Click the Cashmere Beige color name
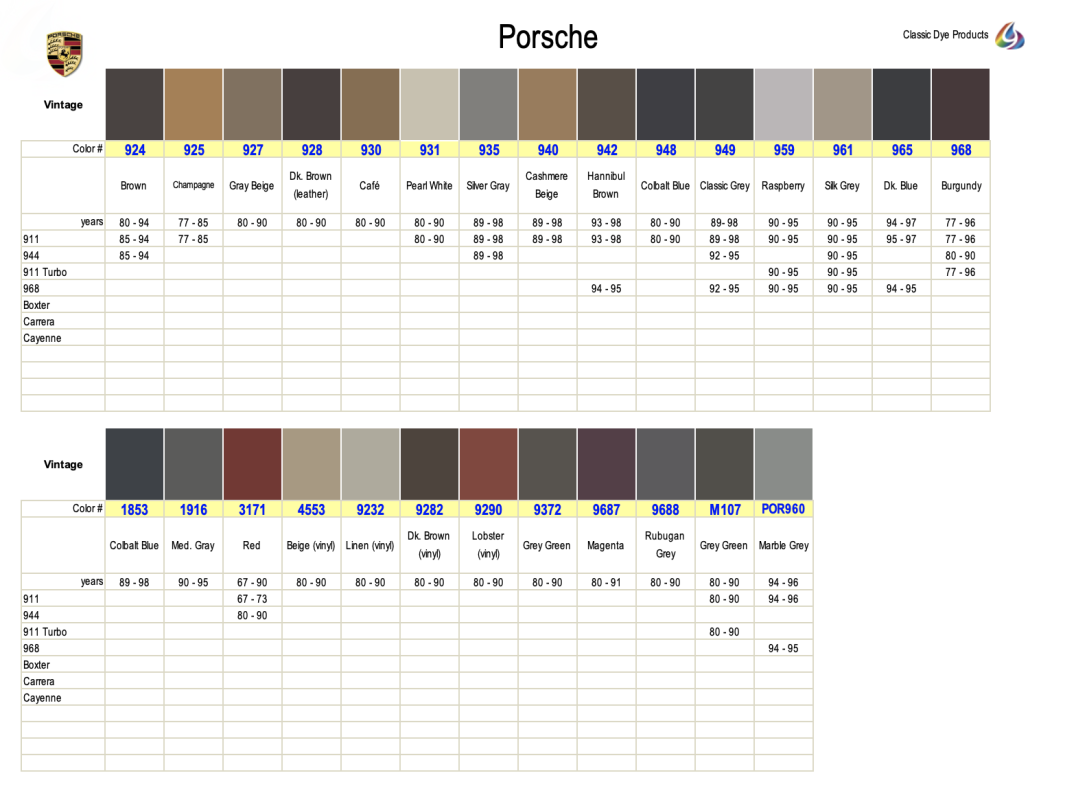Image resolution: width=1076 pixels, height=806 pixels. point(546,185)
